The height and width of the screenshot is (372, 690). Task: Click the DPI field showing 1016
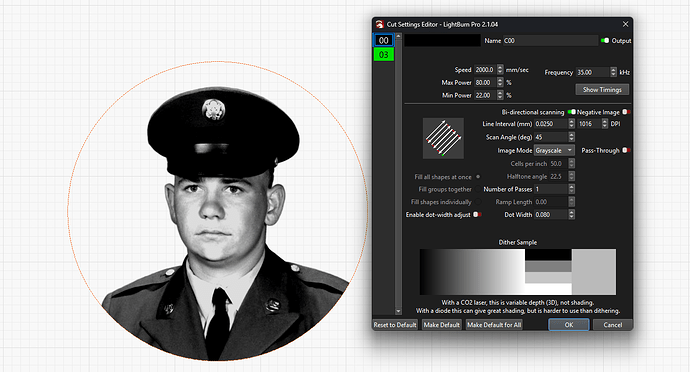click(589, 124)
